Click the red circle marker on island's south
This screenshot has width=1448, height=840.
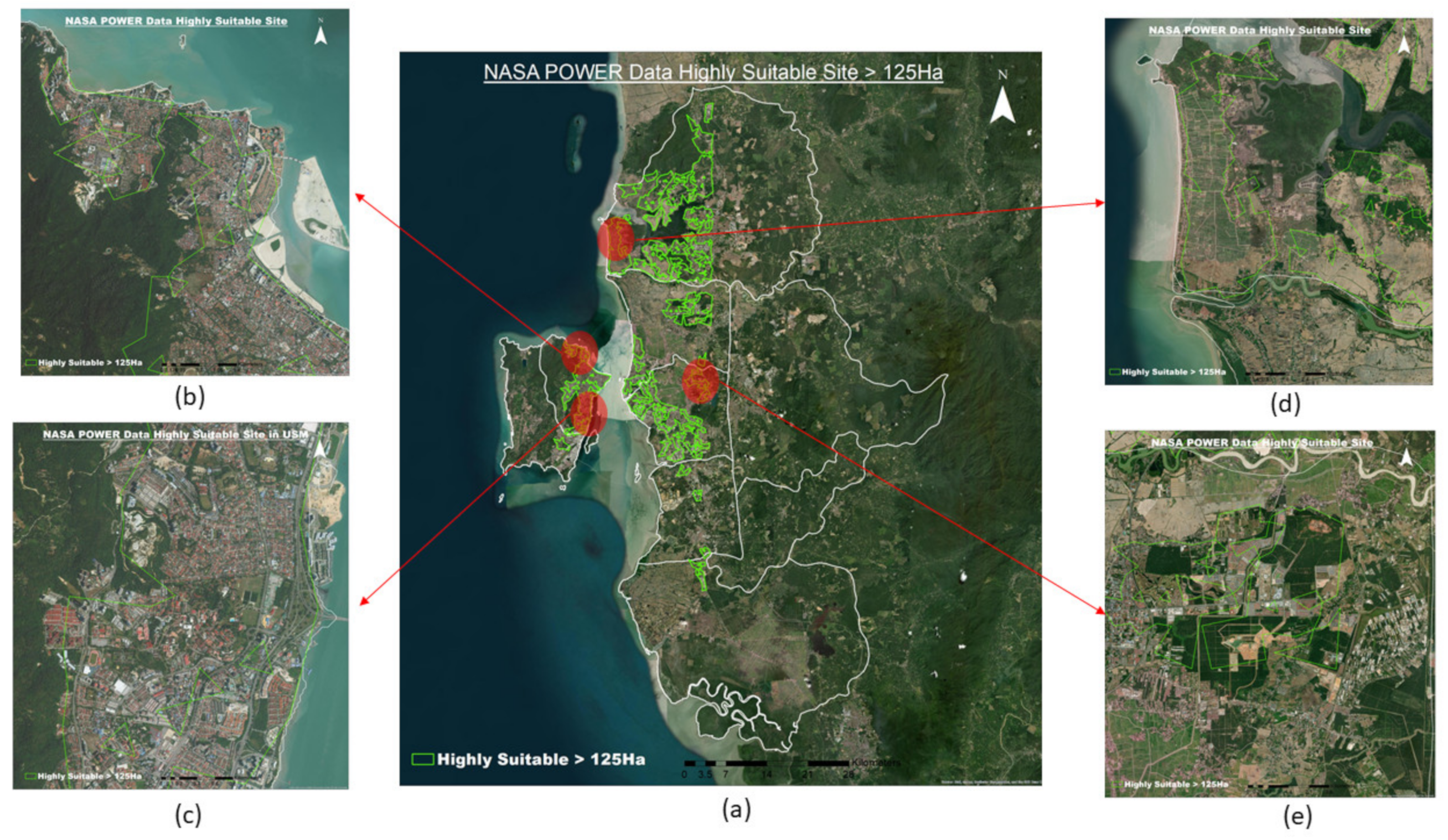tap(589, 413)
